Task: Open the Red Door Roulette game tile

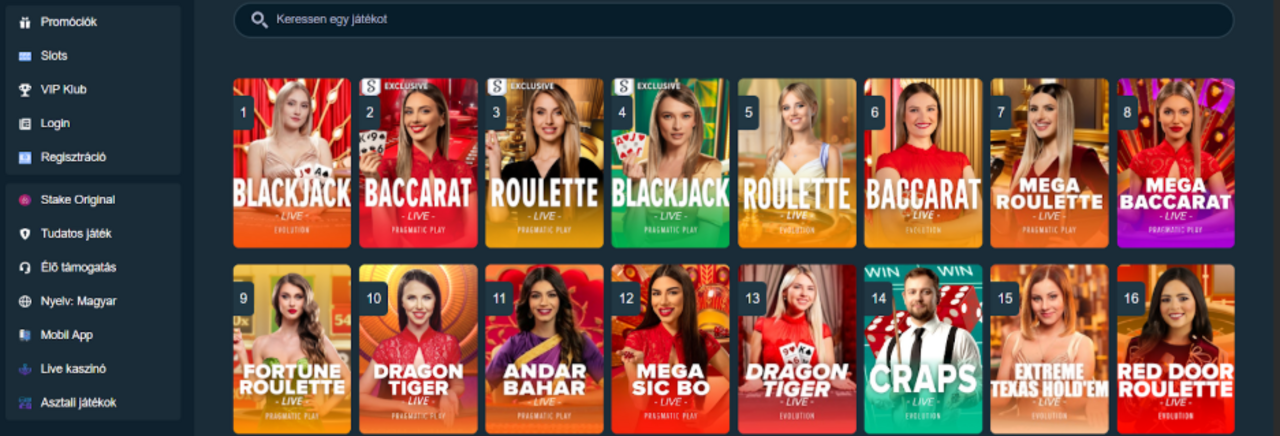Action: click(x=1176, y=349)
